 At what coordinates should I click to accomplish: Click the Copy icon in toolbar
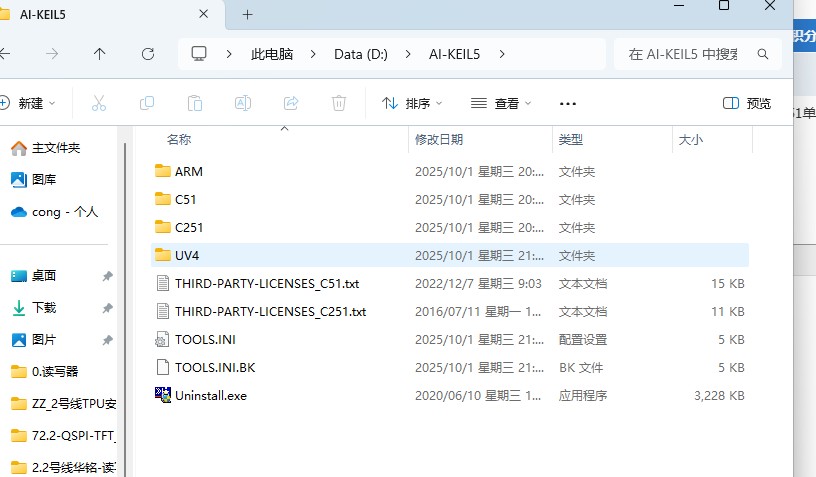point(147,103)
